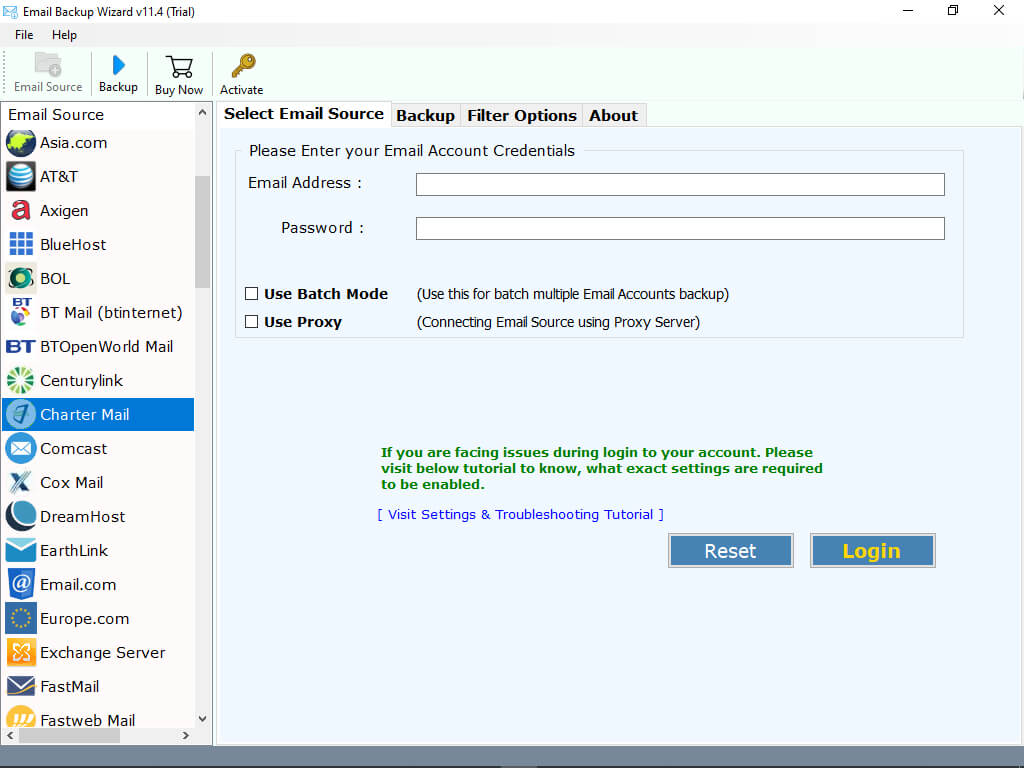
Task: Open the File menu
Action: (x=24, y=35)
